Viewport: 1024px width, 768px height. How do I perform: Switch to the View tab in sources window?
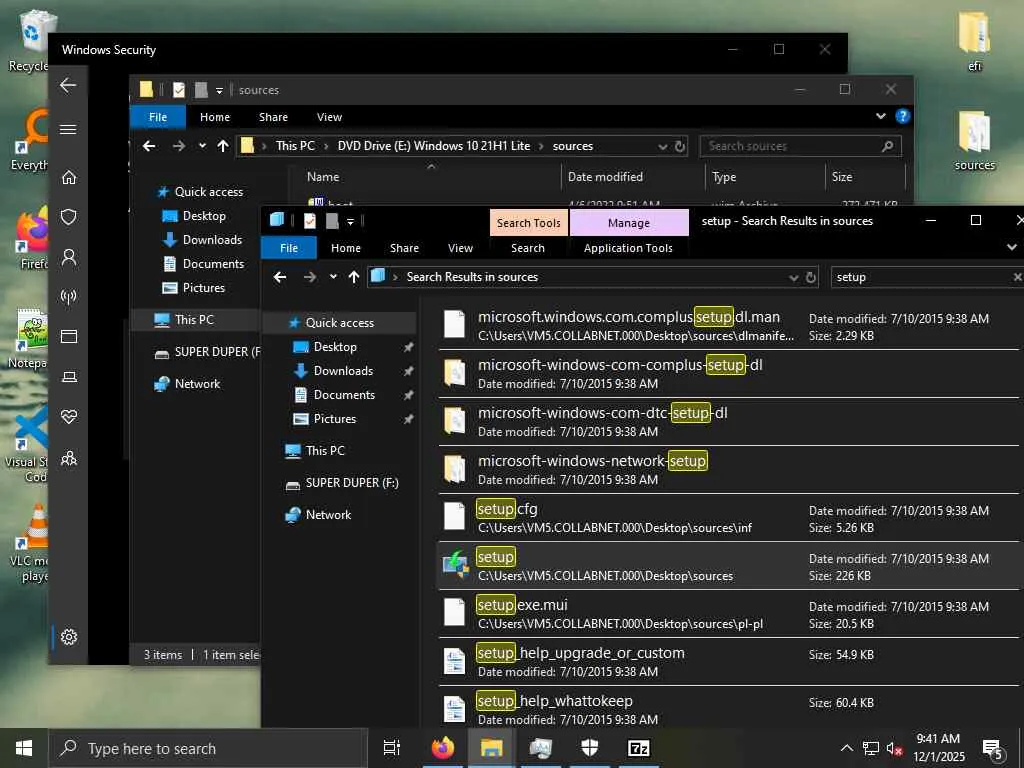pos(329,117)
